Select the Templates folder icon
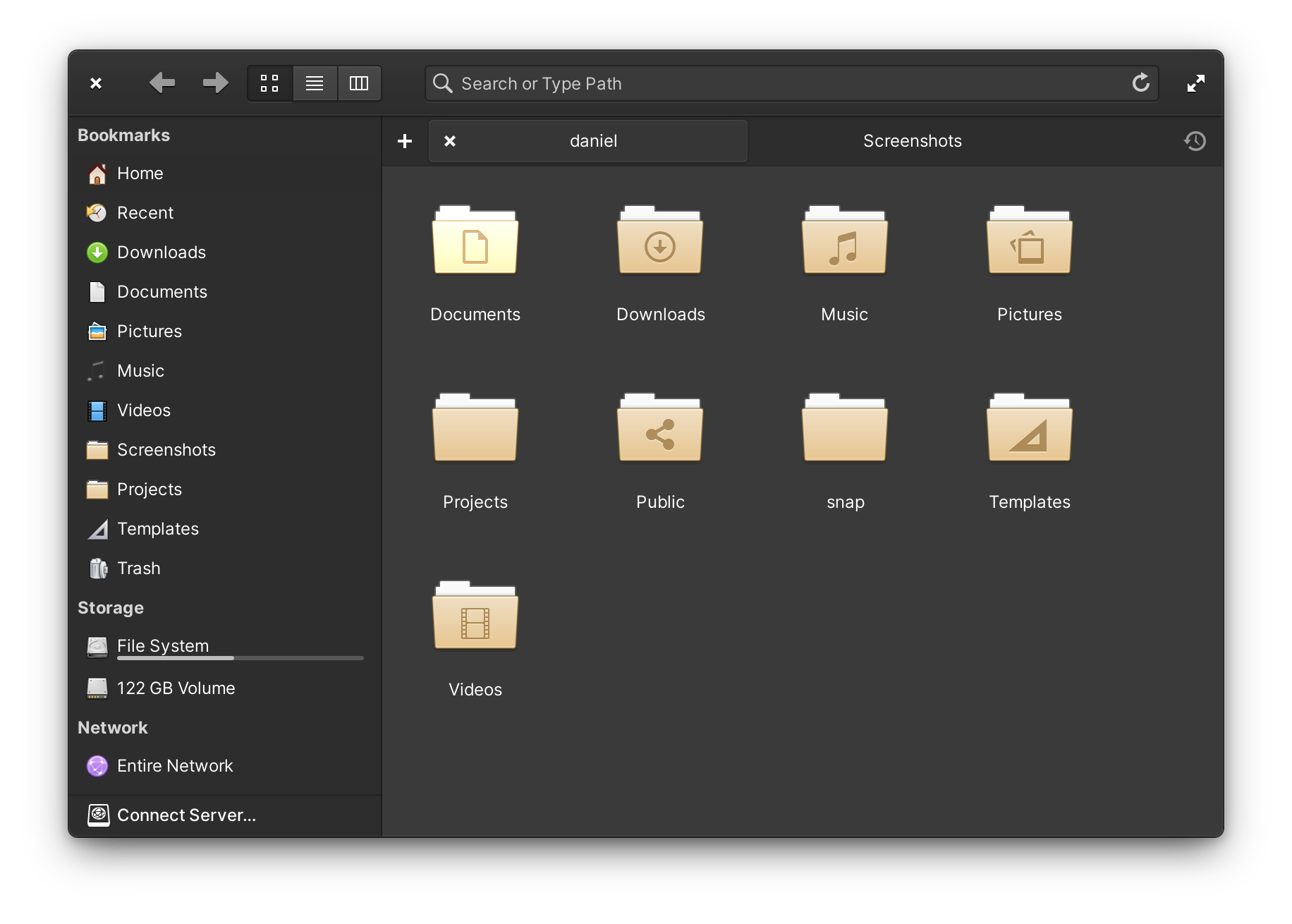 [x=1030, y=427]
